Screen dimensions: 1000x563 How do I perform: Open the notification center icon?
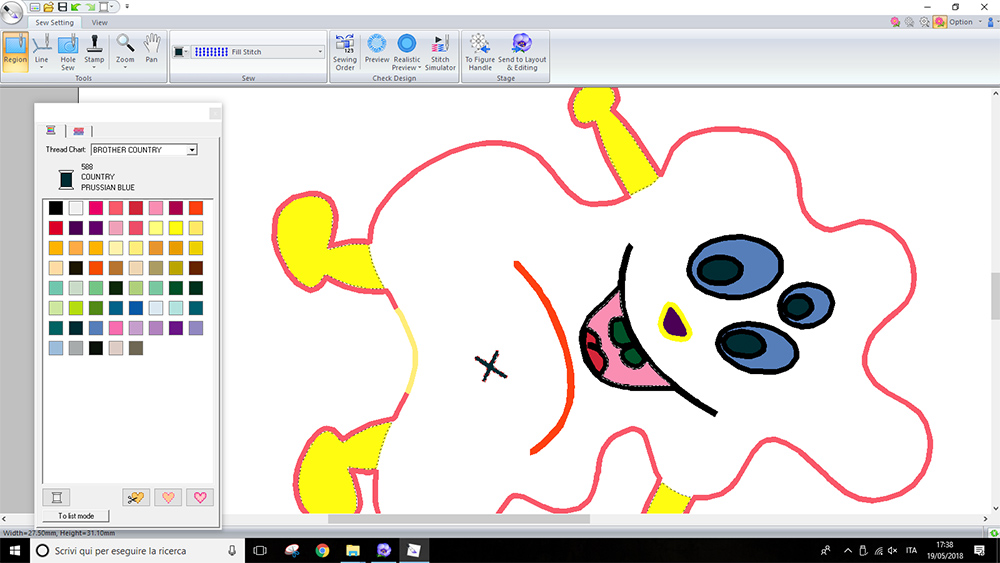point(980,550)
